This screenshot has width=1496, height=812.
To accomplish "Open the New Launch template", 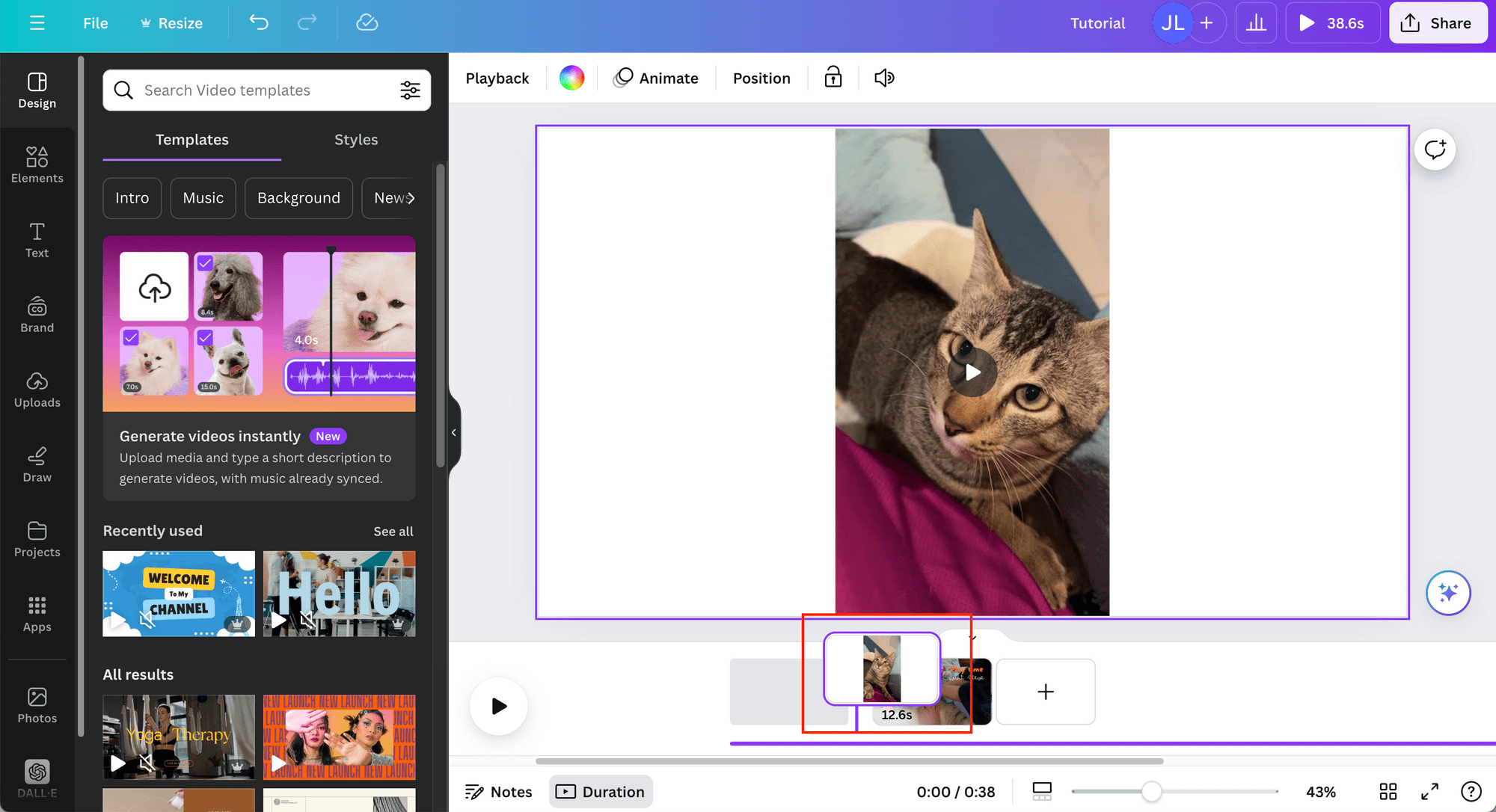I will (x=340, y=737).
